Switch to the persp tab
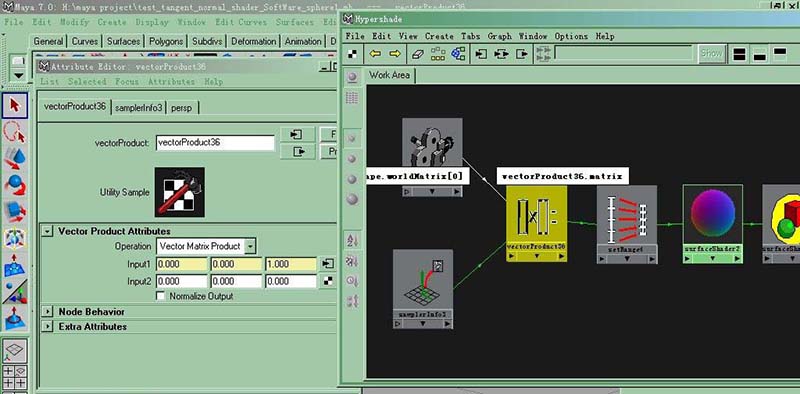 pyautogui.click(x=182, y=108)
